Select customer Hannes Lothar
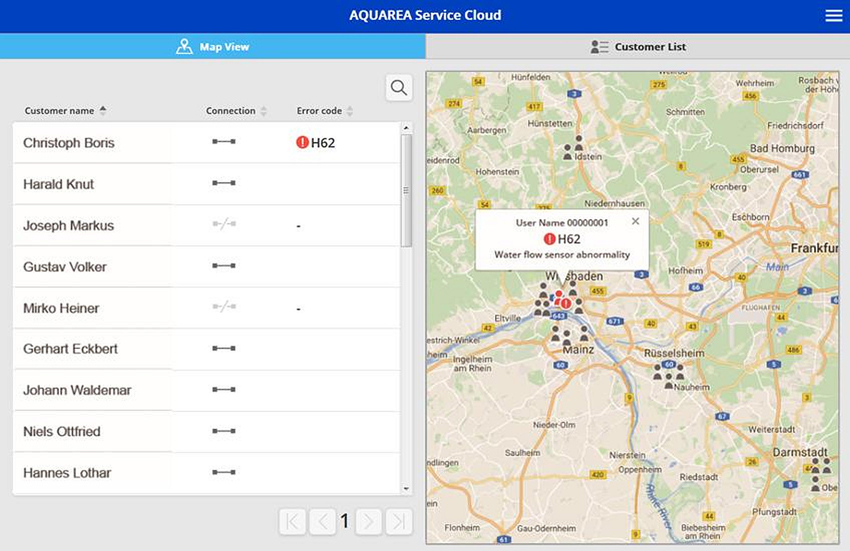The image size is (850, 551). 207,473
